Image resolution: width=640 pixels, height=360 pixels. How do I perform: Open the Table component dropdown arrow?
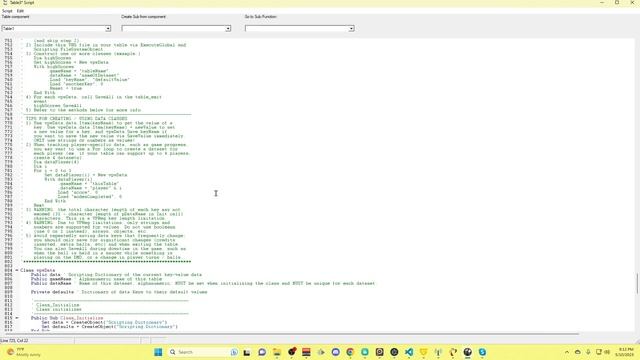(108, 29)
